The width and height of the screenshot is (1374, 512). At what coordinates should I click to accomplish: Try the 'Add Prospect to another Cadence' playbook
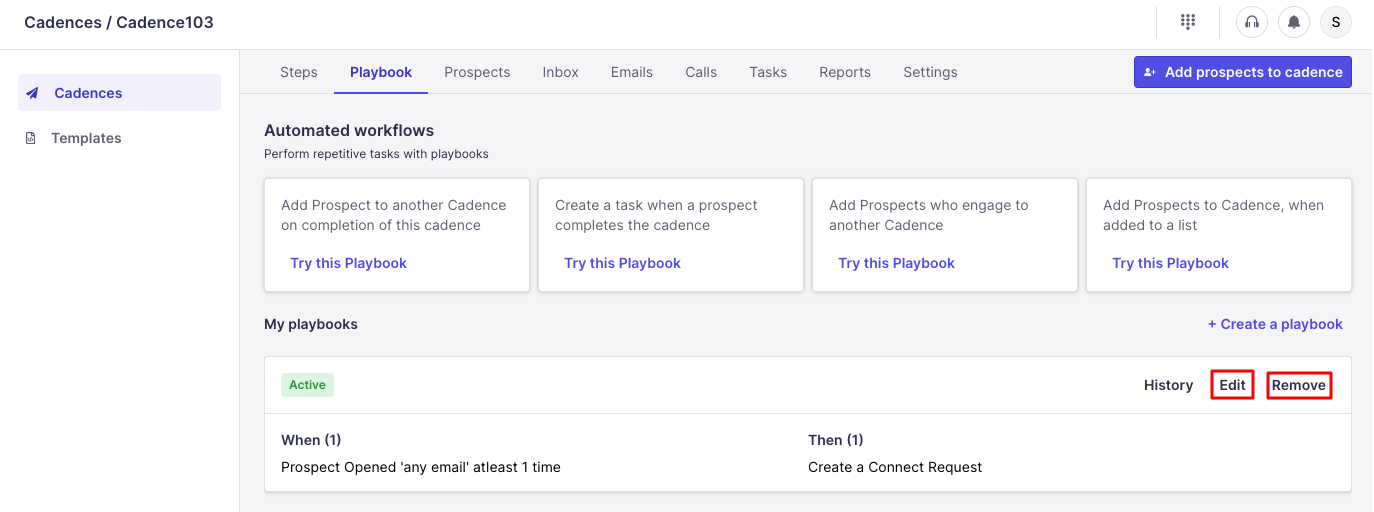[348, 263]
